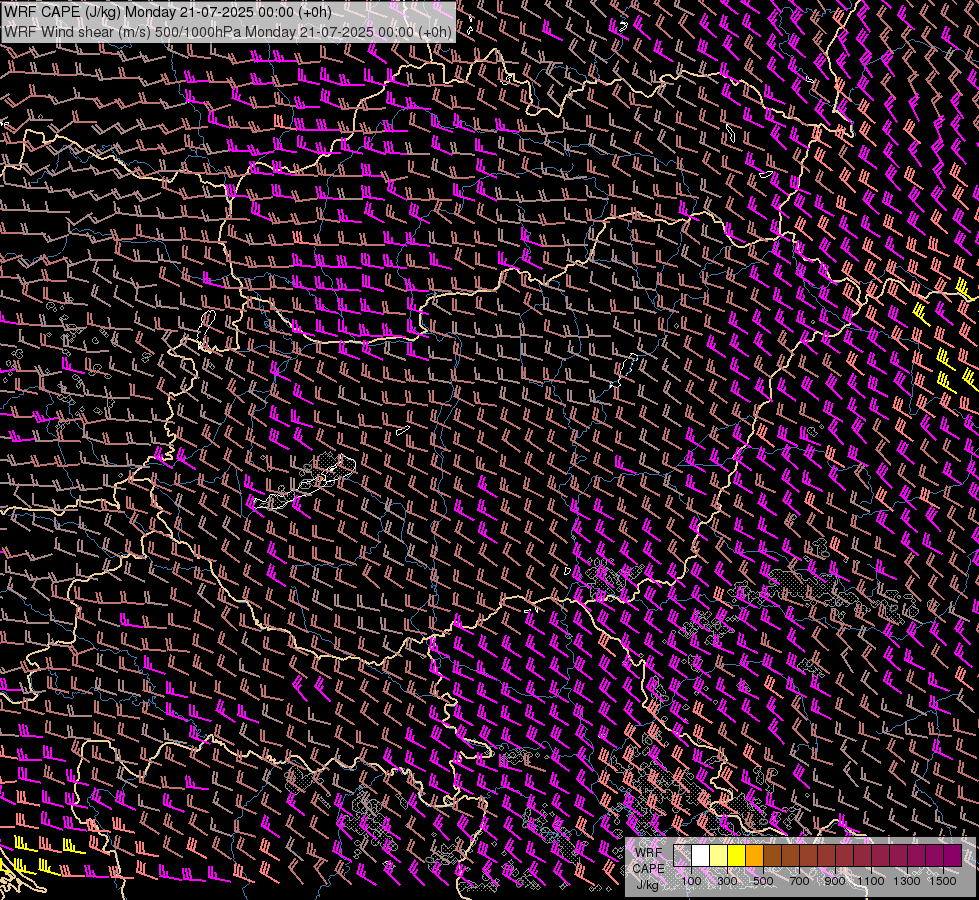Select the pale yellow CAPE legend swatch
This screenshot has height=900, width=979.
tap(719, 855)
